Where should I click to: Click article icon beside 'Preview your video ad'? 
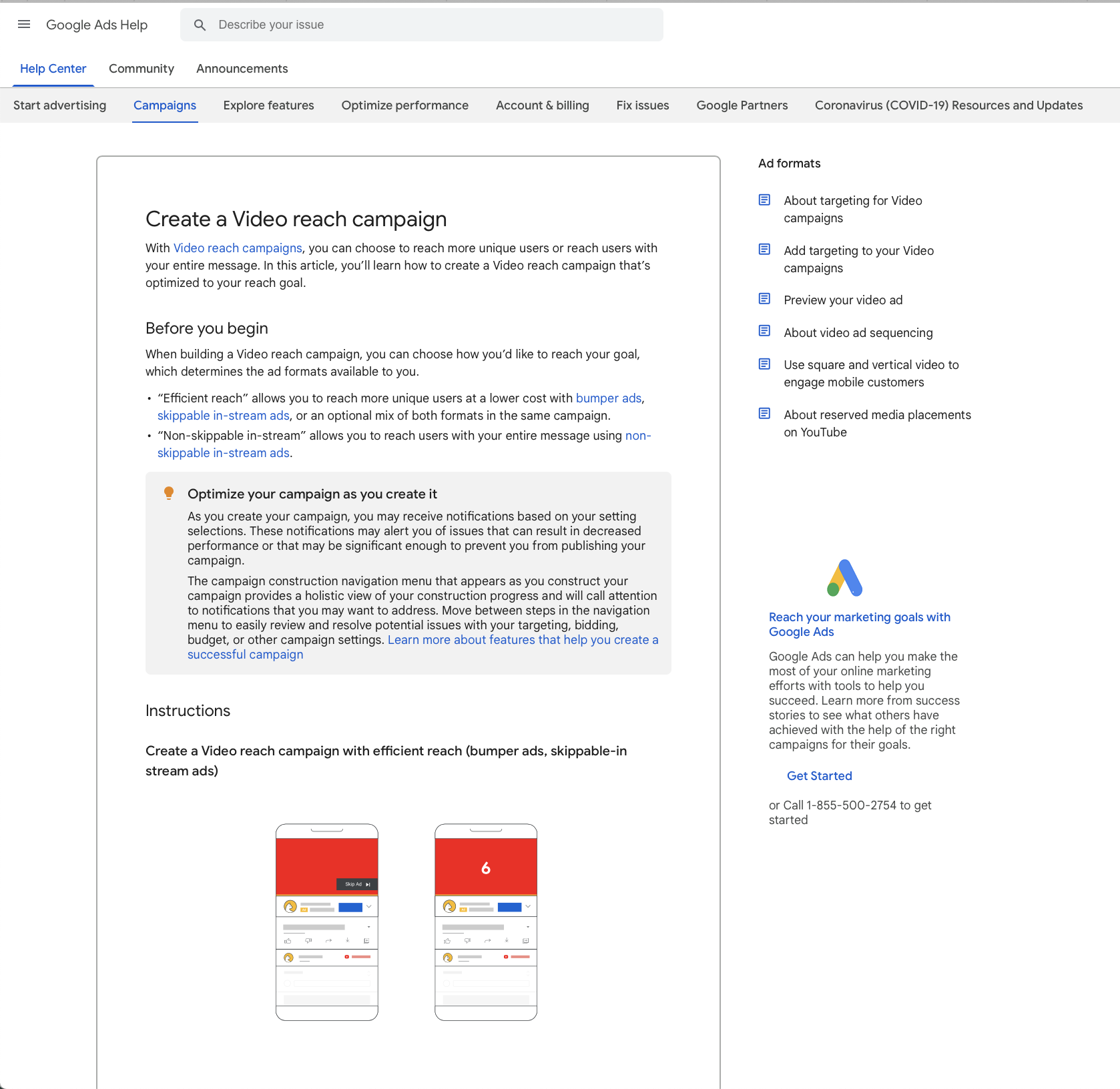[765, 298]
